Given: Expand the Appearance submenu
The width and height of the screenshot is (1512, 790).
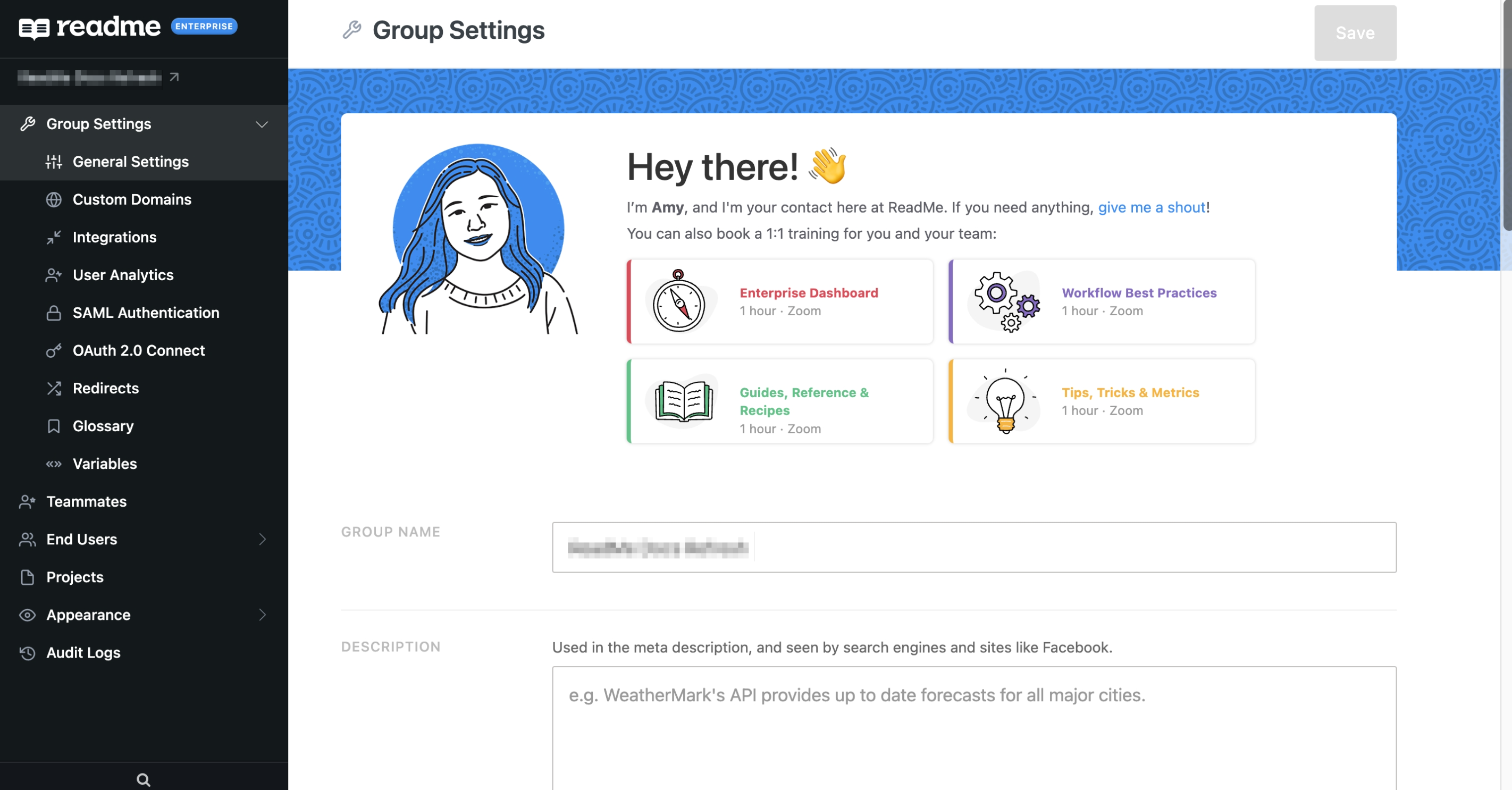Looking at the screenshot, I should pyautogui.click(x=262, y=615).
